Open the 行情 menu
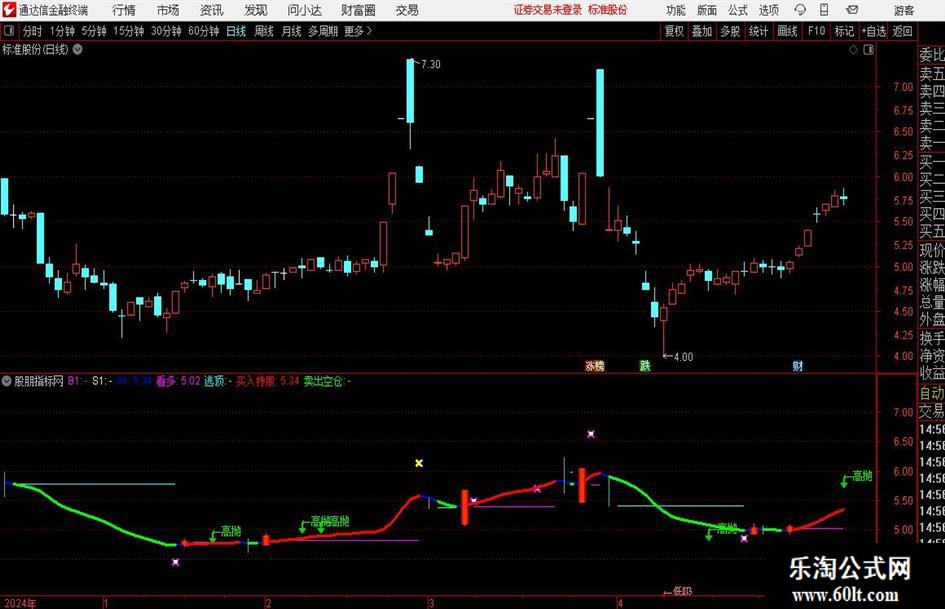 click(124, 10)
